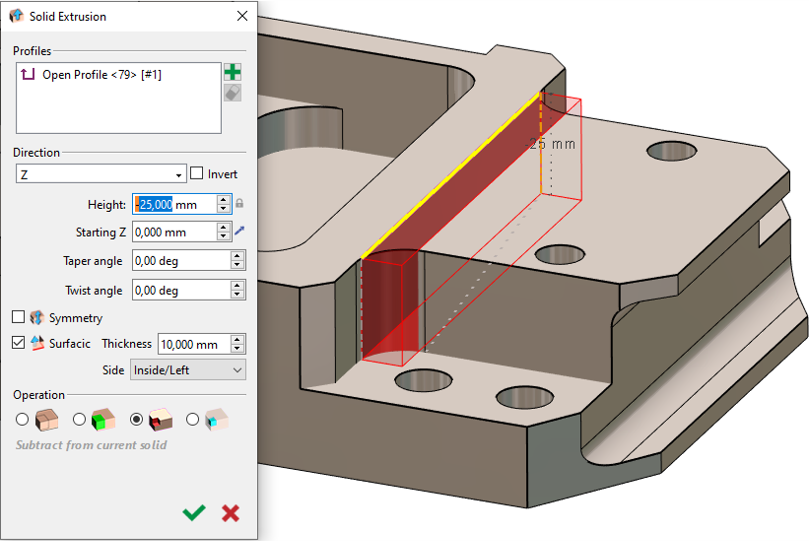
Task: Click the pick point icon beside Starting Z
Action: click(239, 232)
